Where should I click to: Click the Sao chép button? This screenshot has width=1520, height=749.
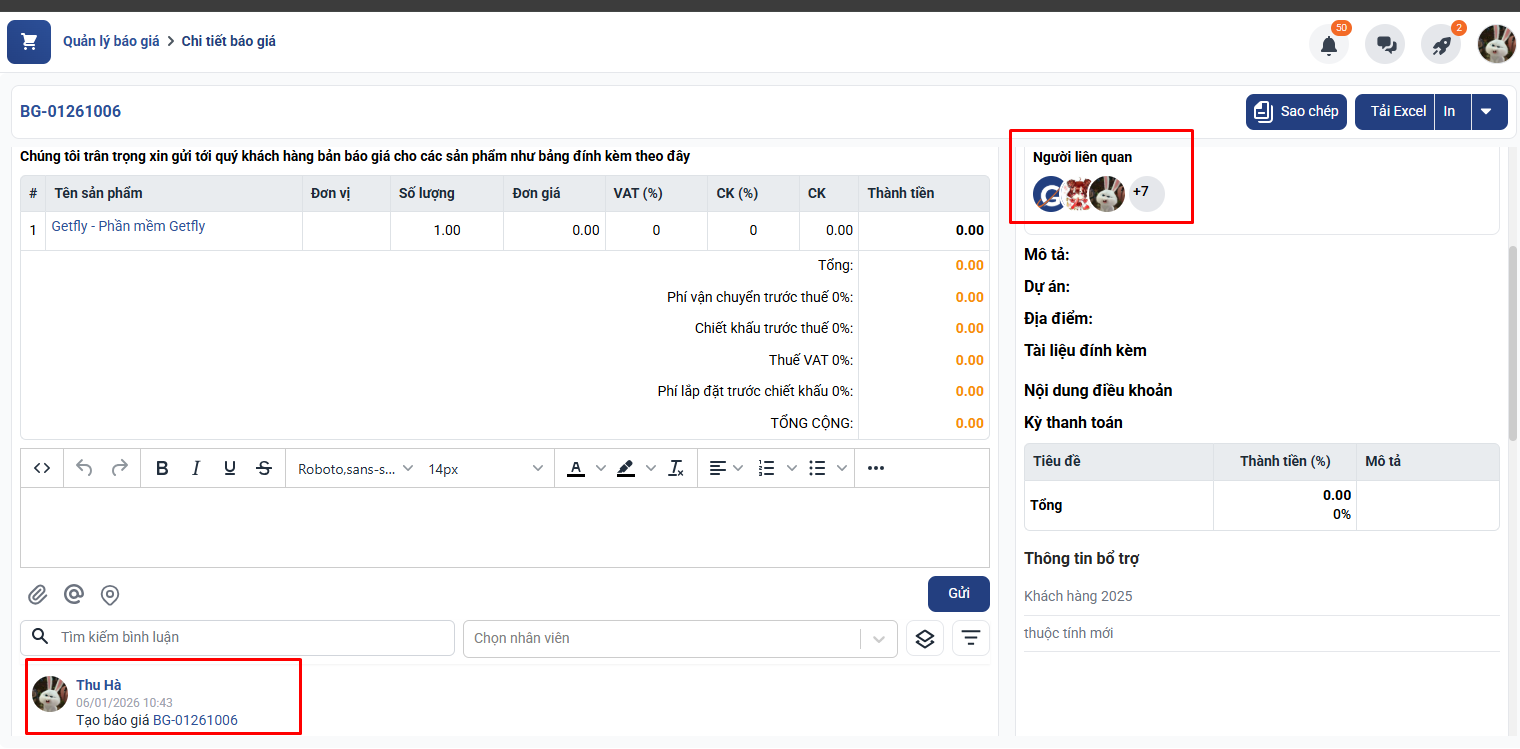point(1296,112)
